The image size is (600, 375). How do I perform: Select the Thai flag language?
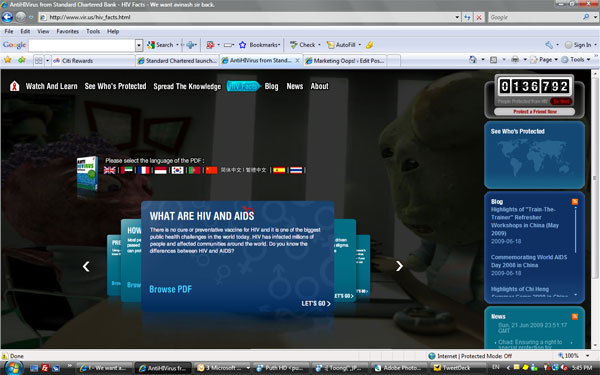coord(296,170)
